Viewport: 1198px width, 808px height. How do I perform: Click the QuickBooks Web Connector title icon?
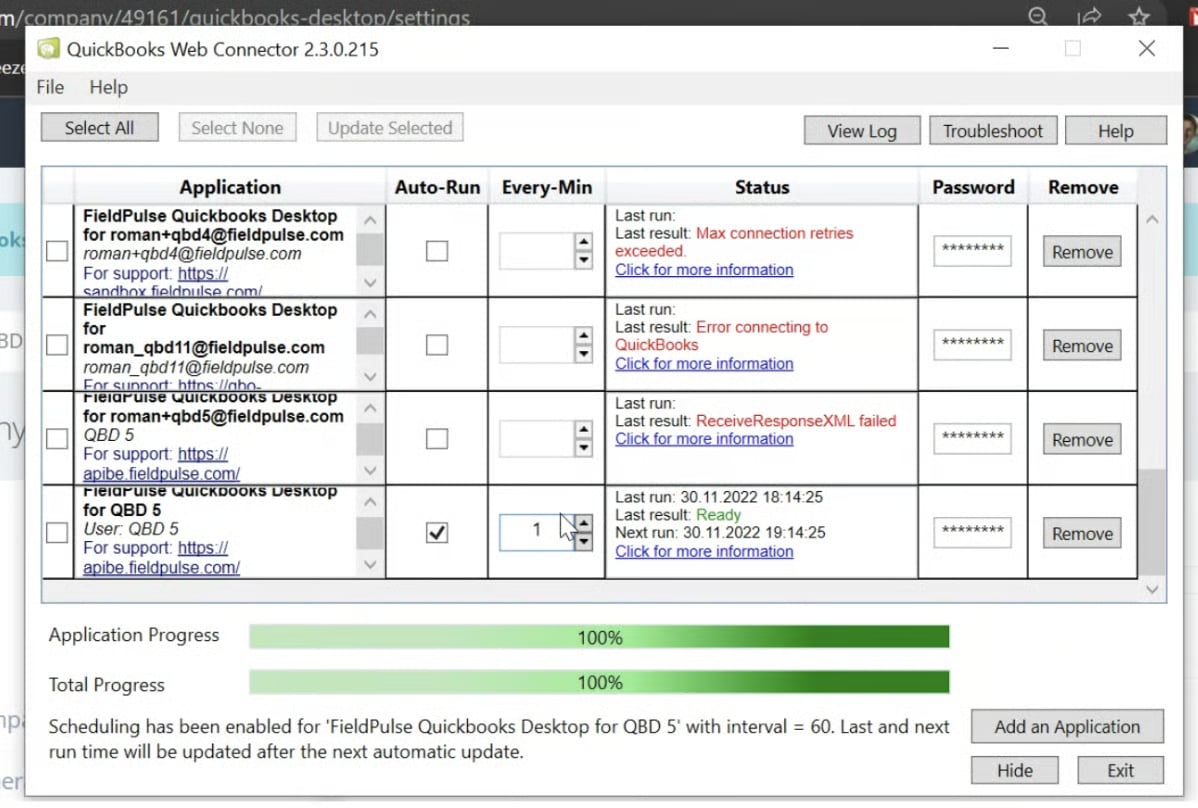[x=48, y=49]
